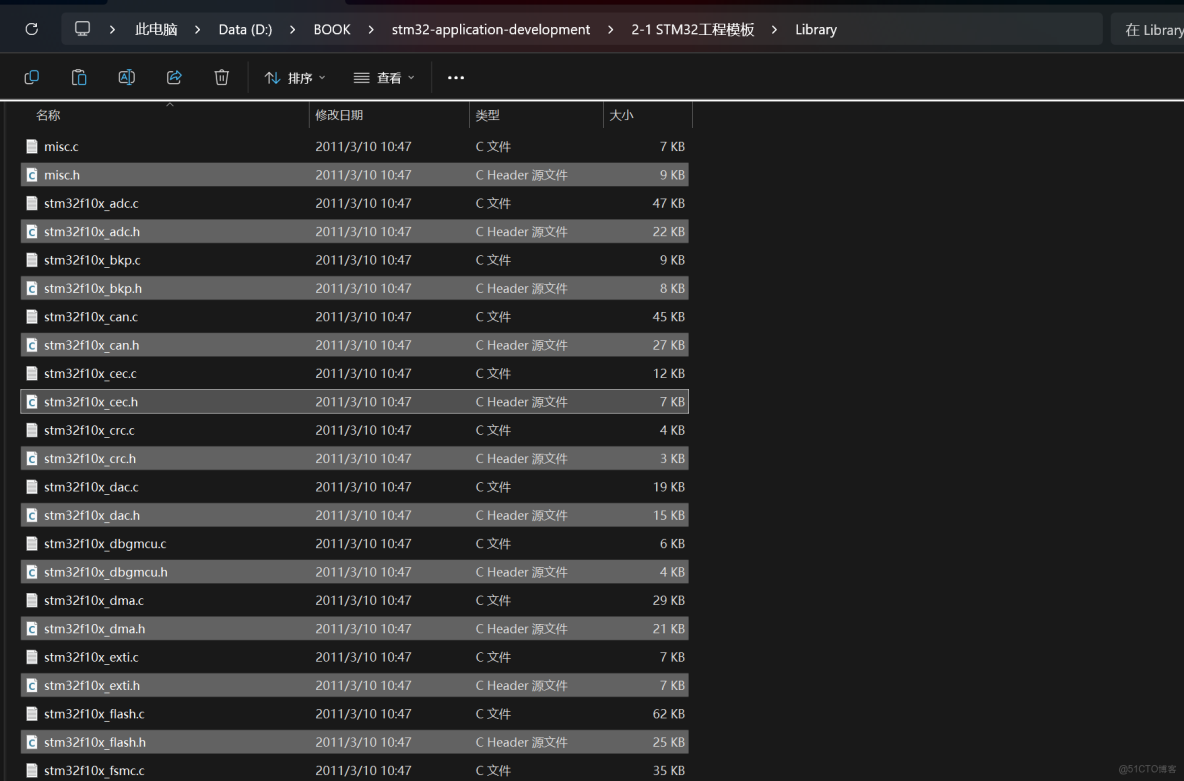Expand the chevron before 此电脑 breadcrumb
Screen dimensions: 1184x781
coord(112,29)
